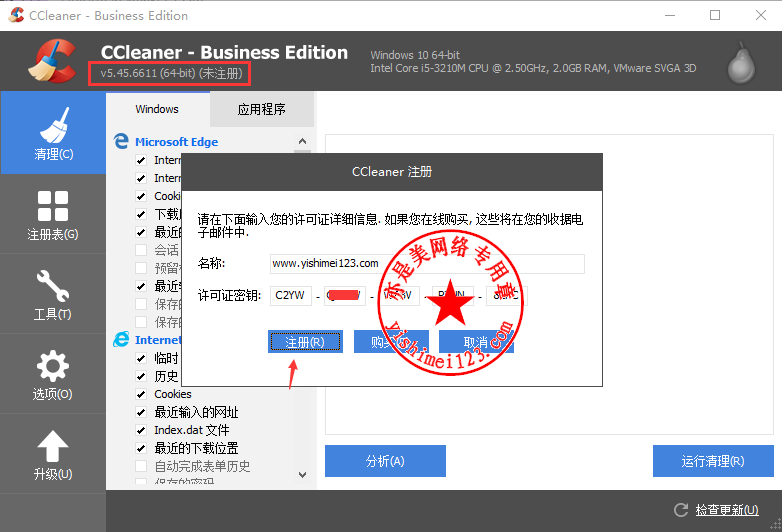Click the 购买 purchase button in dialog
The height and width of the screenshot is (532, 782).
pyautogui.click(x=391, y=342)
